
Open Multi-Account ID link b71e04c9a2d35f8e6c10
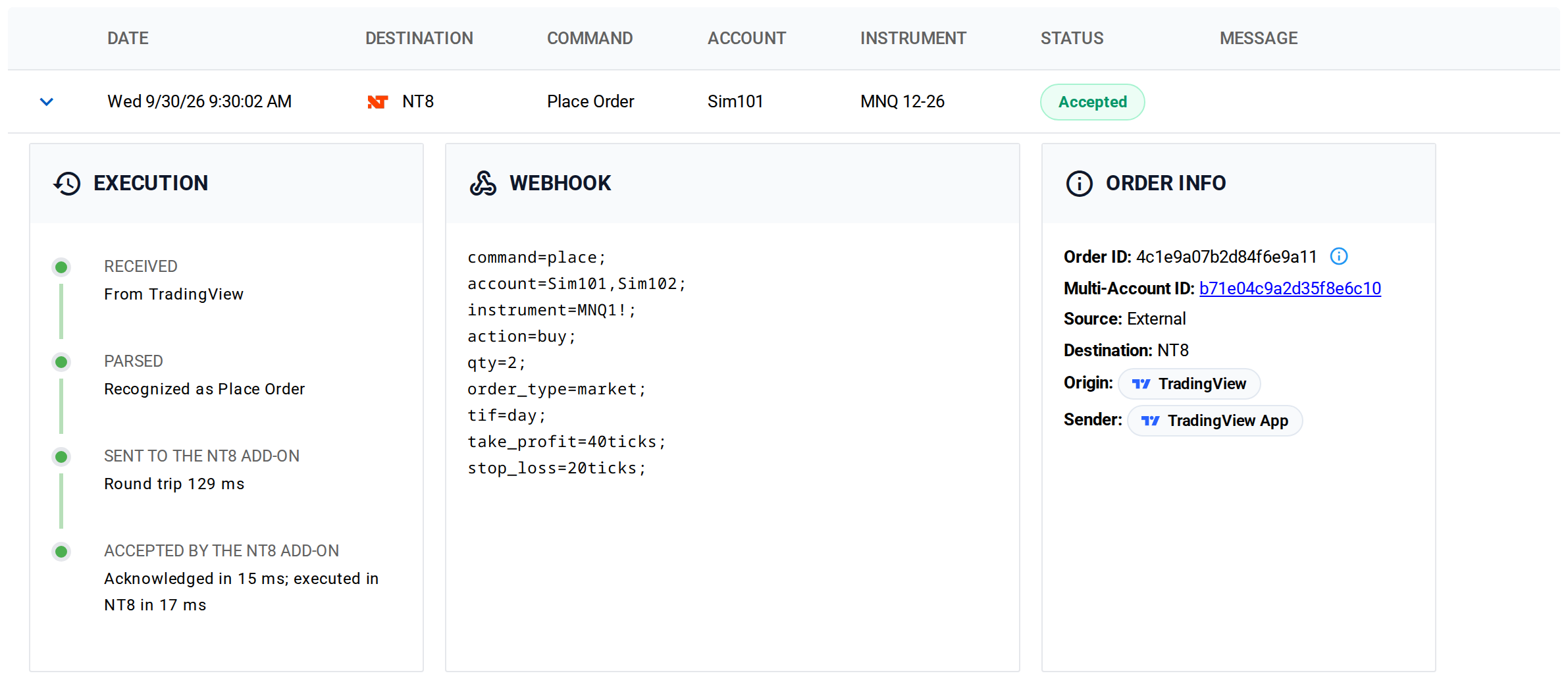point(1290,288)
